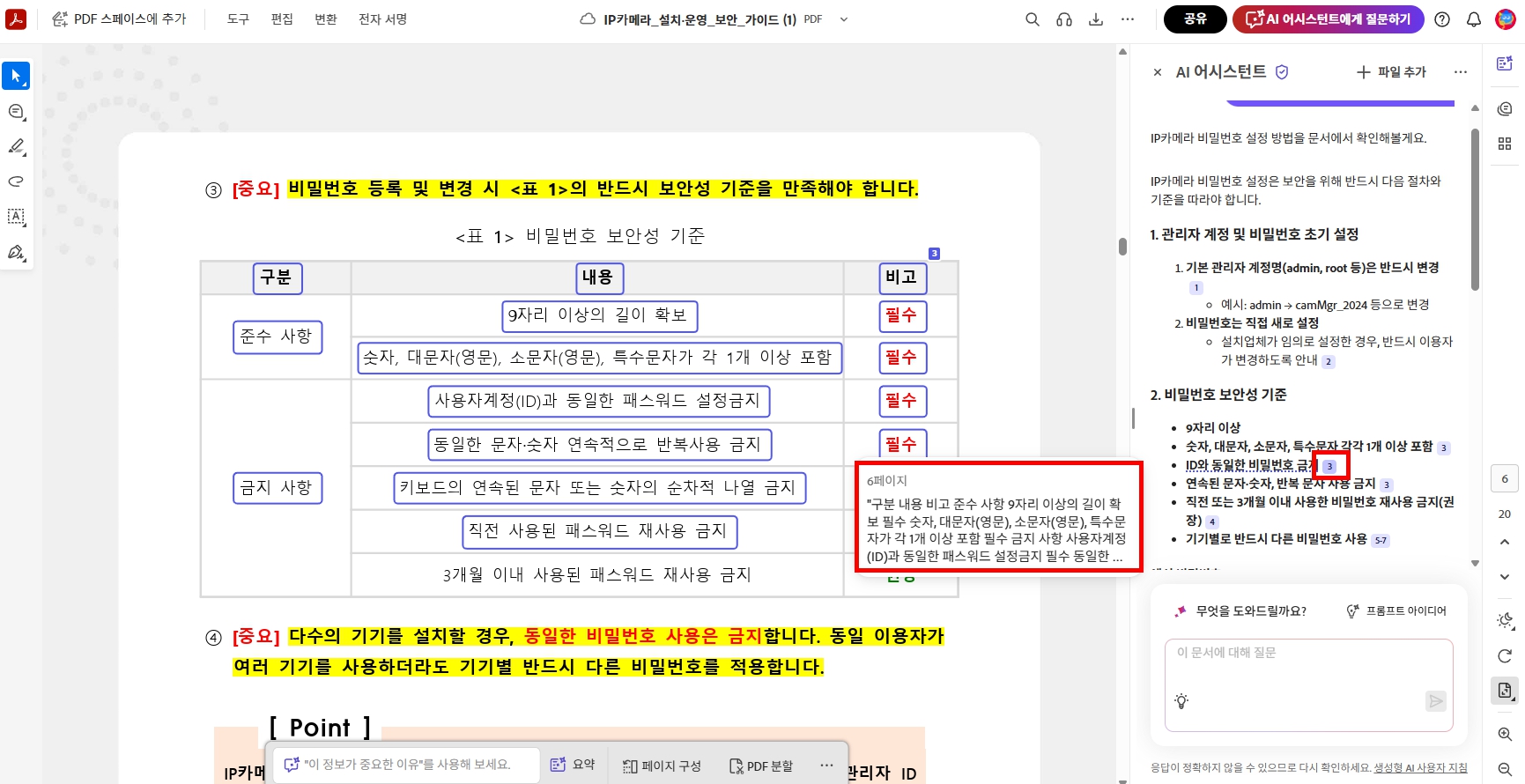Click the 요약 summarize button

point(573,765)
